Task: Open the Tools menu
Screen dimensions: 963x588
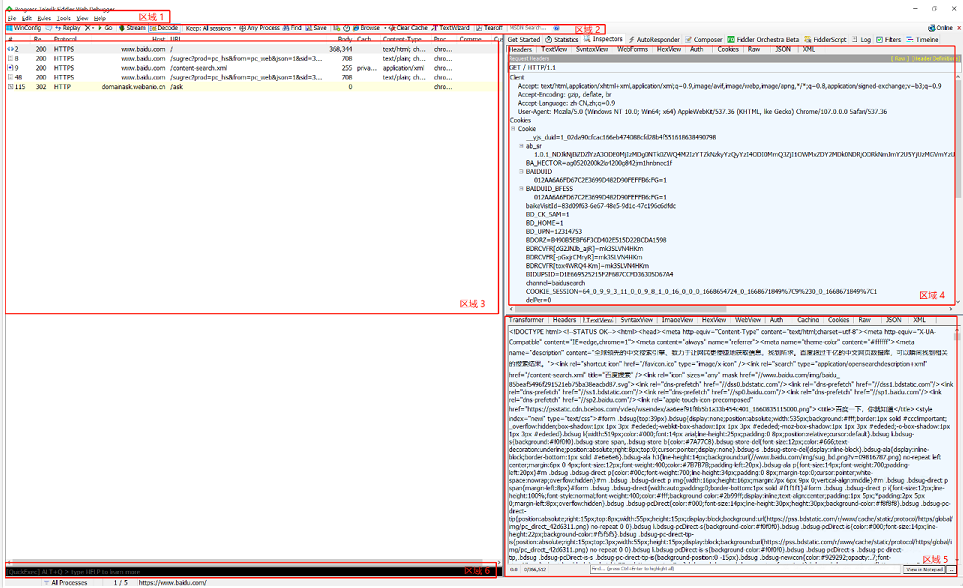Action: click(64, 18)
